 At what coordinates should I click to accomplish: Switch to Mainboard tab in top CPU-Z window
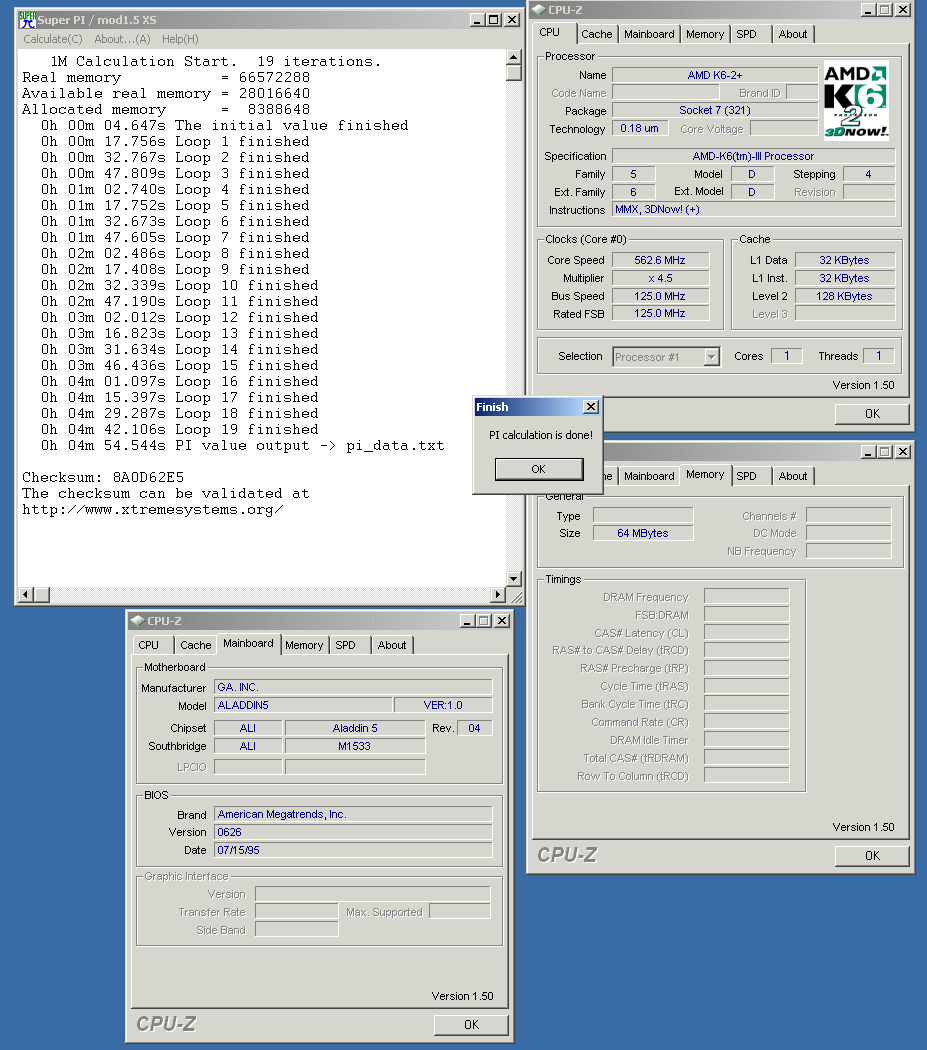648,34
